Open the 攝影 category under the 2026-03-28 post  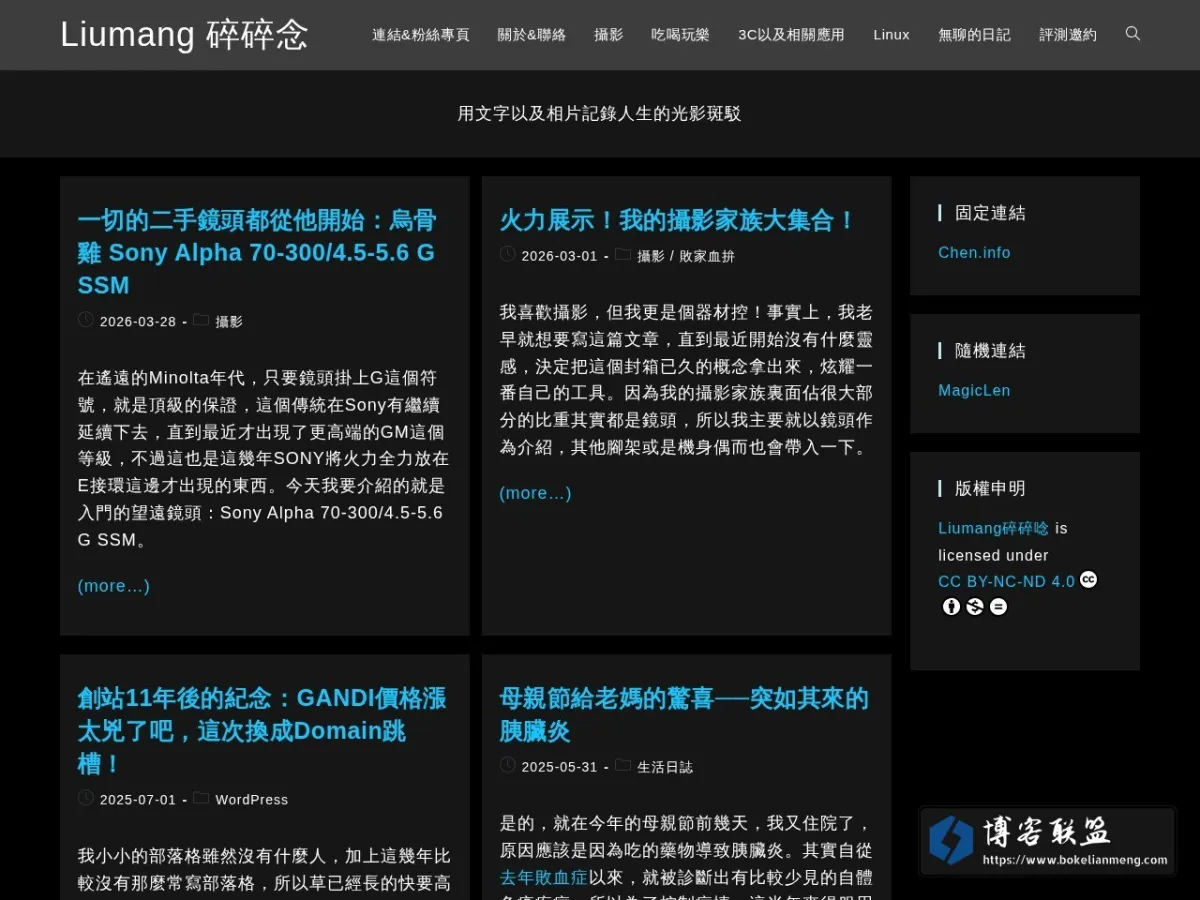click(229, 322)
